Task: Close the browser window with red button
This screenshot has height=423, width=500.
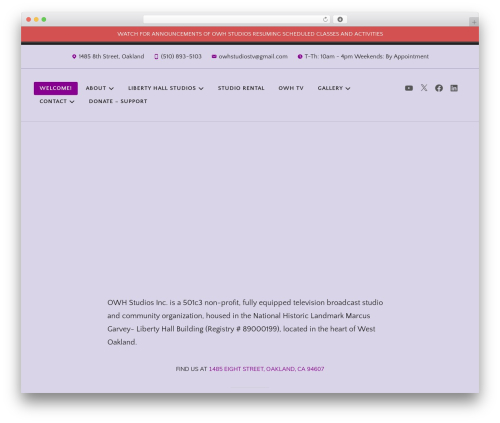Action: [29, 20]
